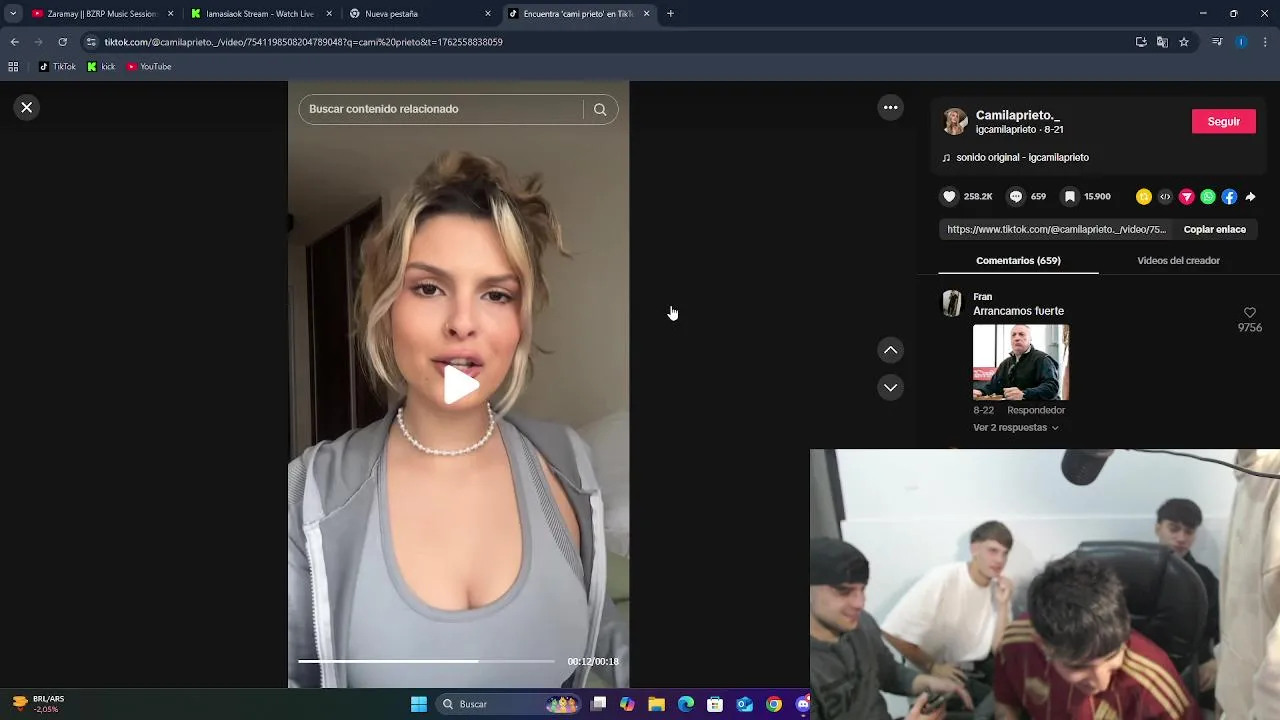Open the media controls icon
Viewport: 1280px width, 720px height.
[1217, 42]
